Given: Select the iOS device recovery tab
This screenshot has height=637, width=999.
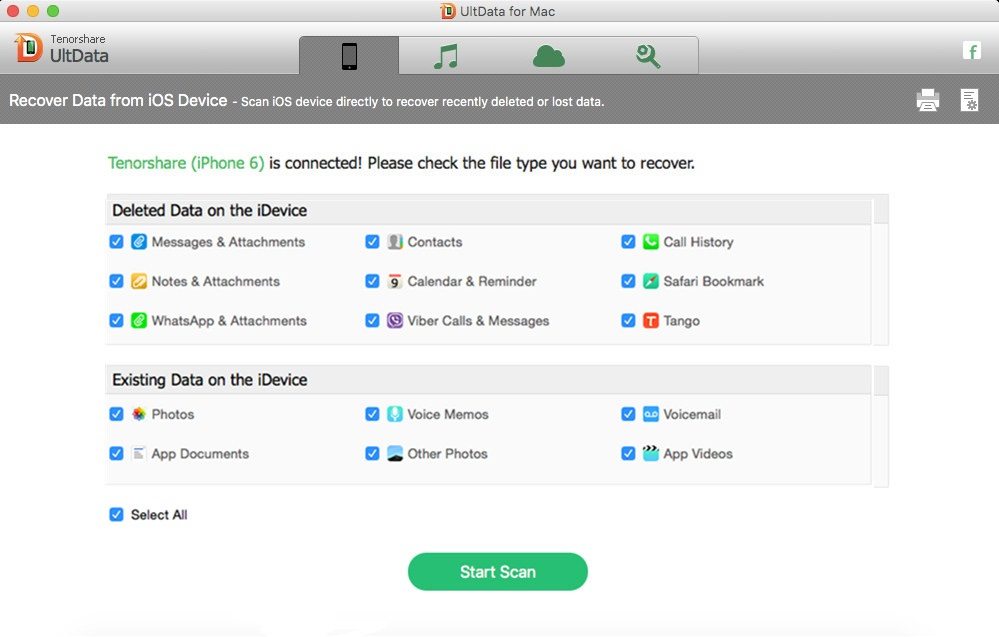Looking at the screenshot, I should [349, 56].
